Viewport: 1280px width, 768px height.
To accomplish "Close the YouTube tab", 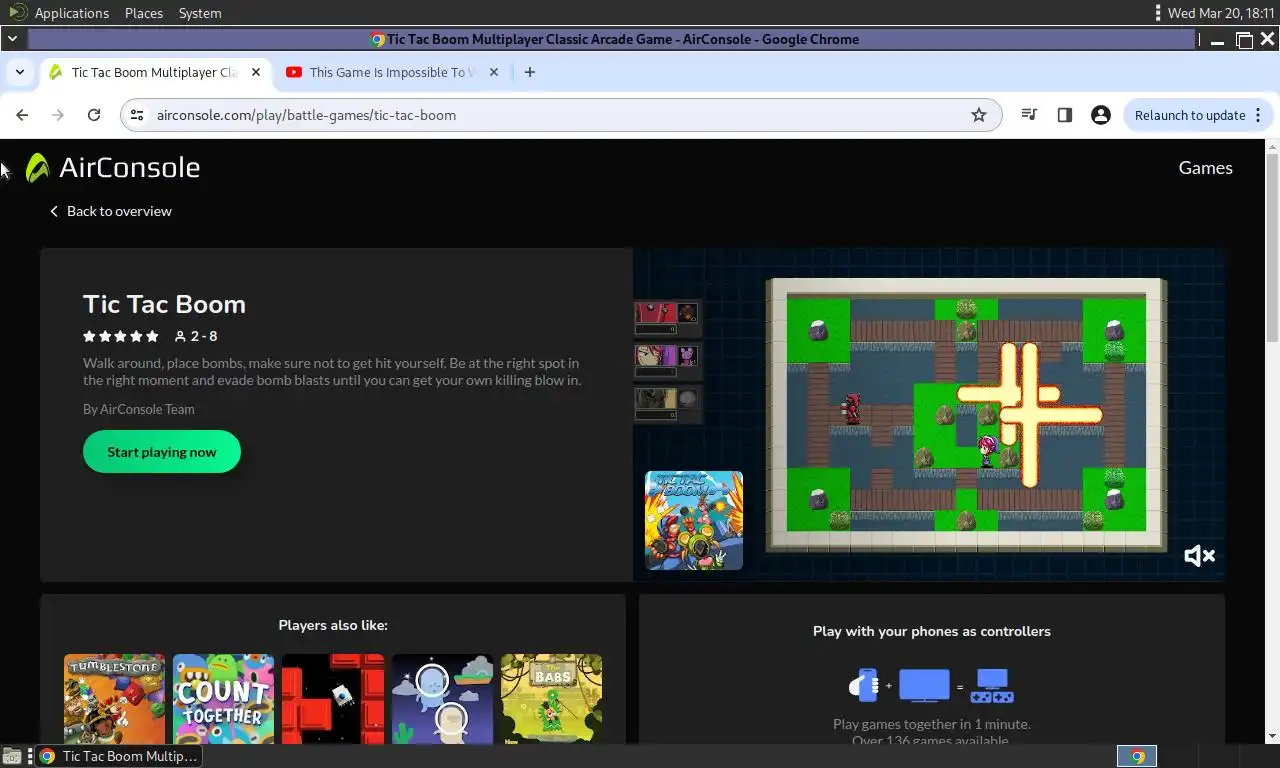I will coord(494,72).
